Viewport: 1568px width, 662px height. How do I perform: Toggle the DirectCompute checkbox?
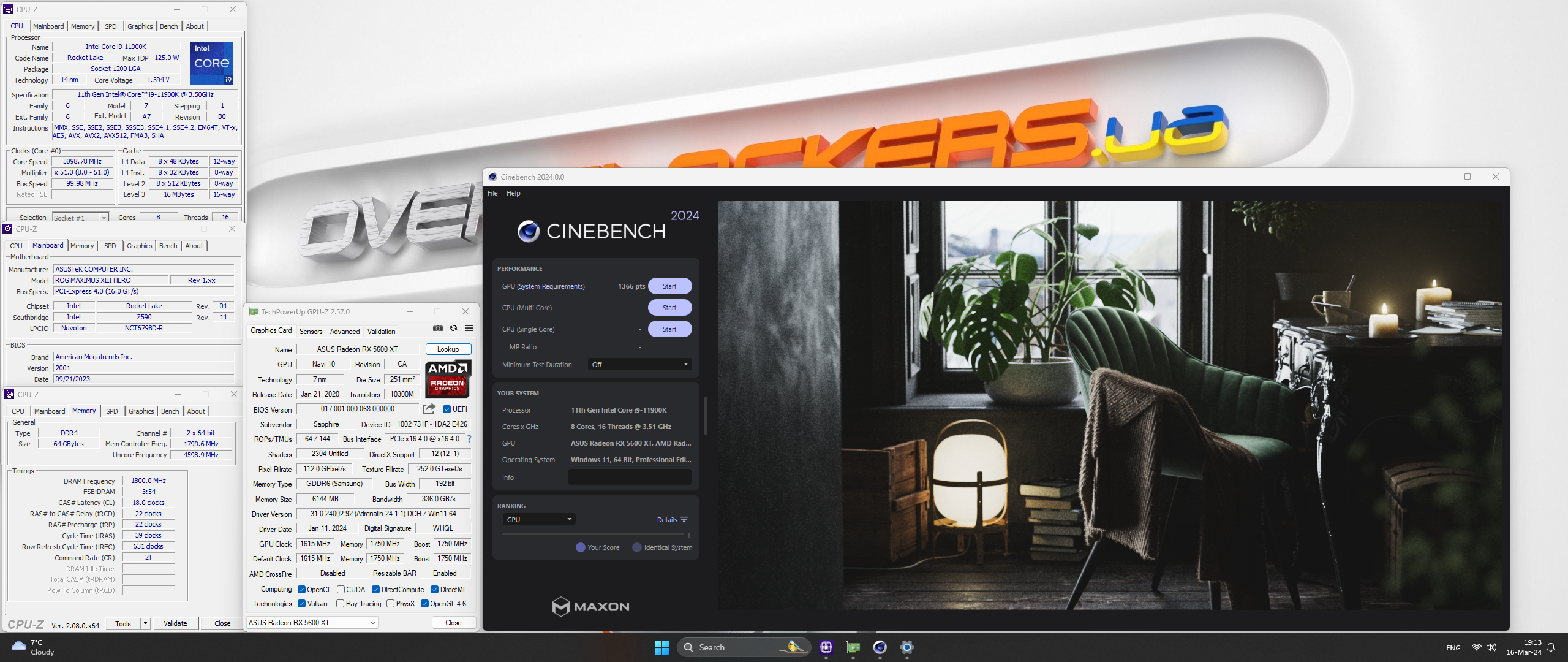375,590
